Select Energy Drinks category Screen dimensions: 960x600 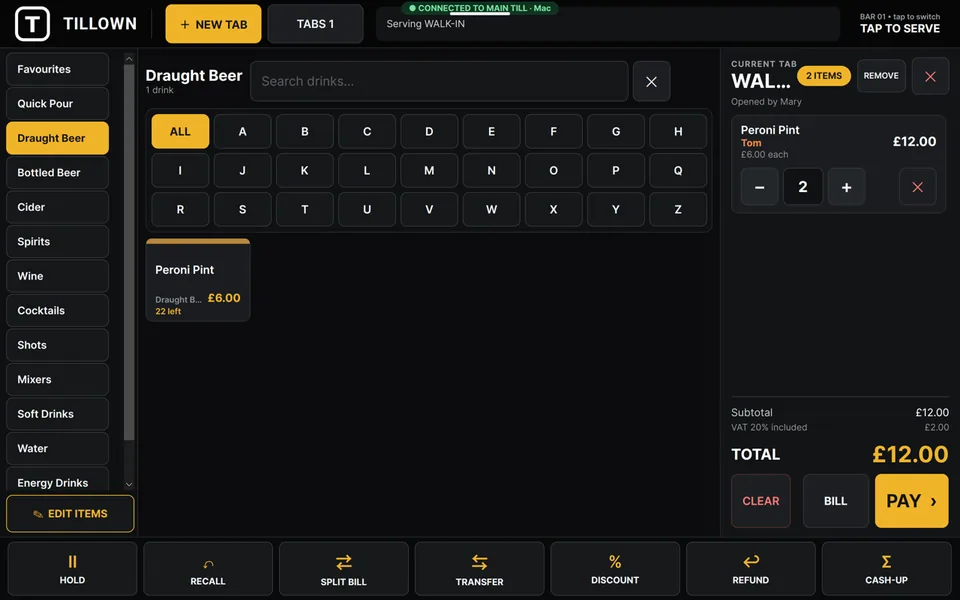tap(58, 480)
